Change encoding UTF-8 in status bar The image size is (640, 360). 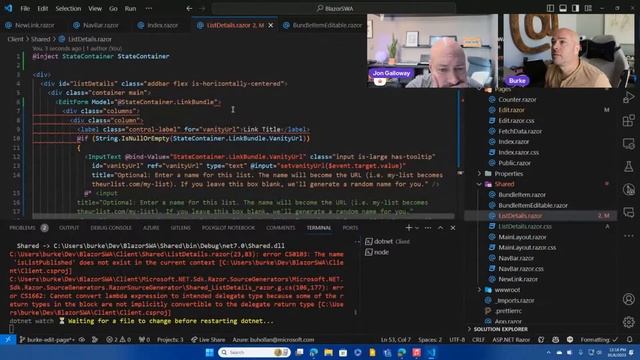coord(457,340)
